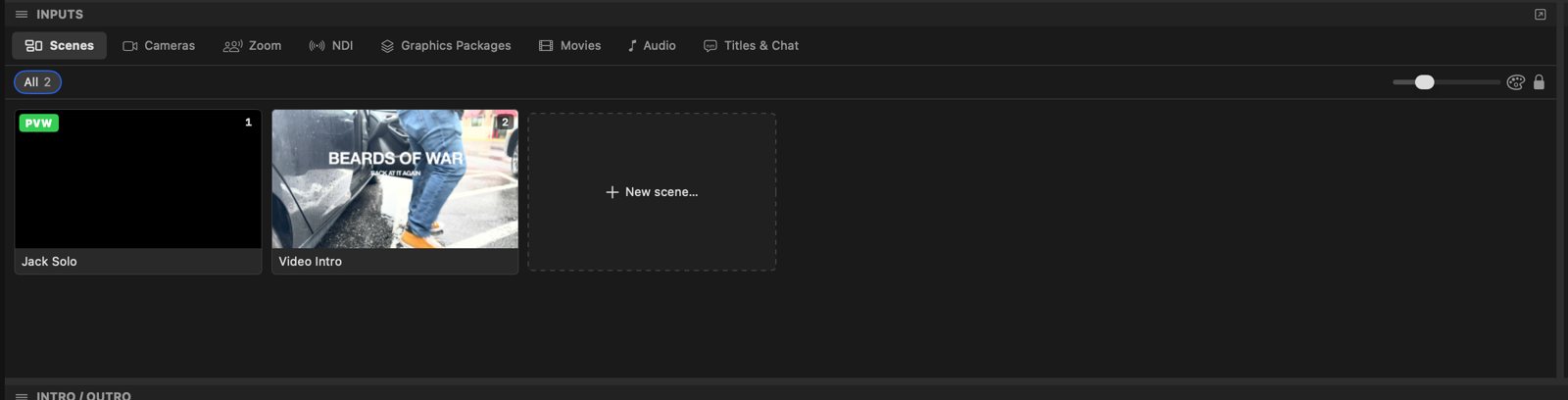Pop out the Inputs panel window

pos(1541,15)
